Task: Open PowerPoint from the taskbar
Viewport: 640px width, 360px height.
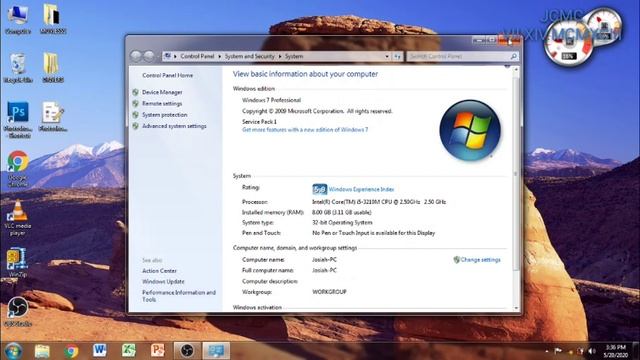Action: click(158, 351)
